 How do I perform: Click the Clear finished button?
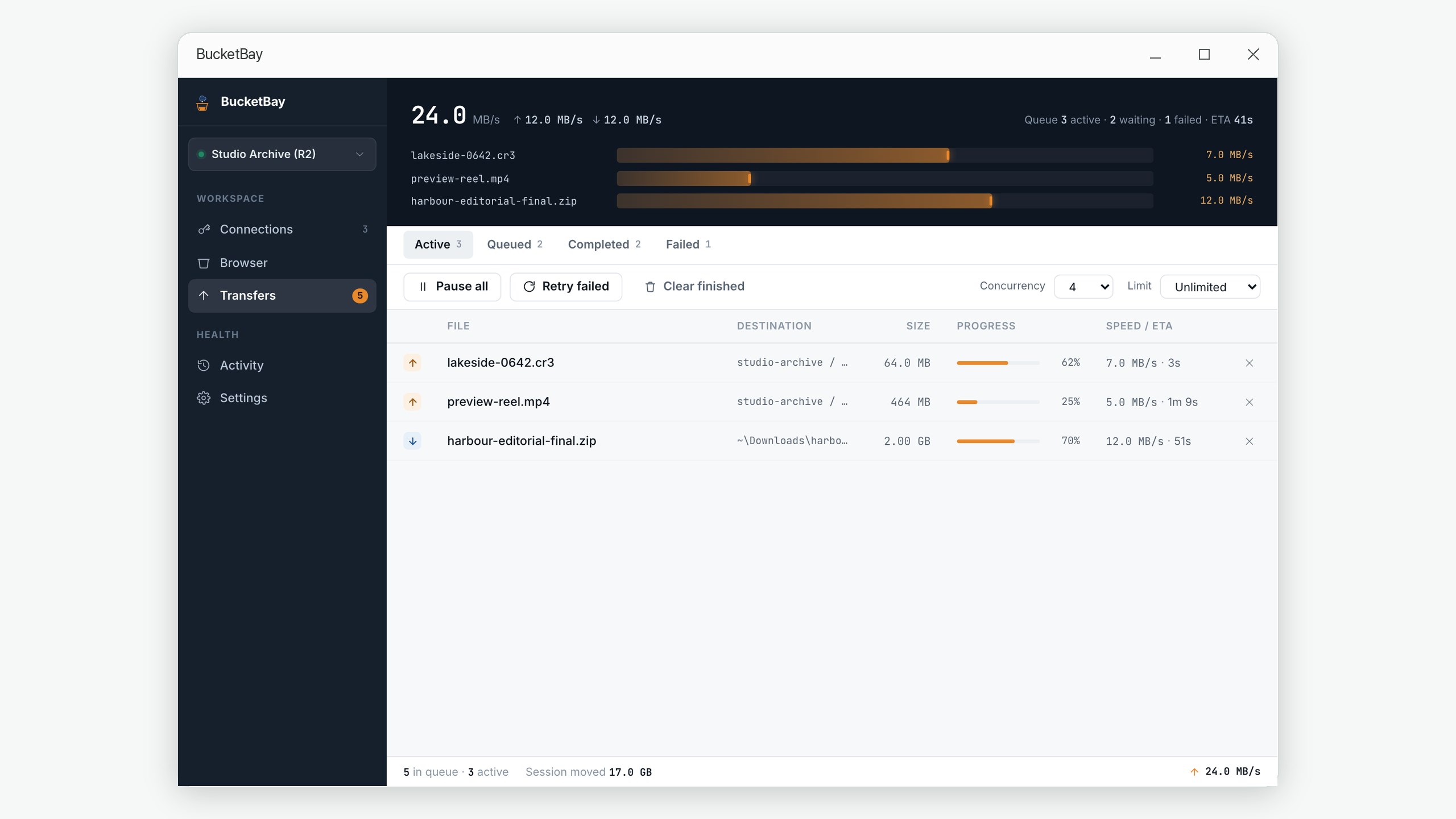(694, 287)
